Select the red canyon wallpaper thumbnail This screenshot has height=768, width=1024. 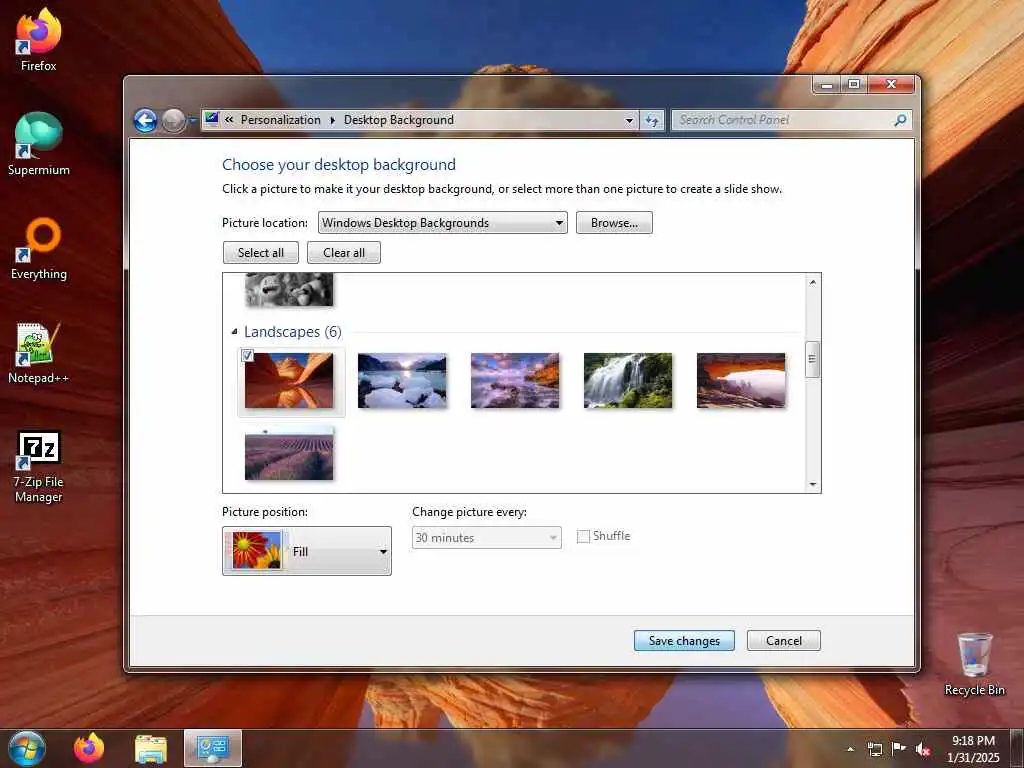click(x=289, y=381)
